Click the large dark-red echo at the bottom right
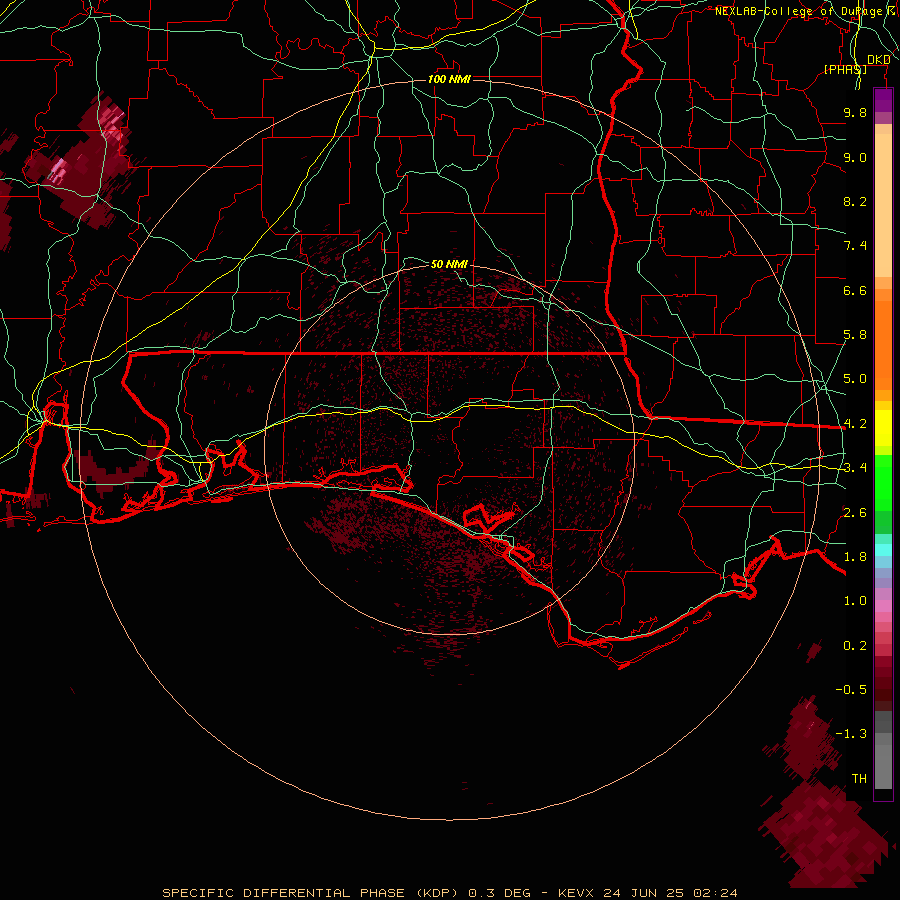The width and height of the screenshot is (900, 900). 825,835
